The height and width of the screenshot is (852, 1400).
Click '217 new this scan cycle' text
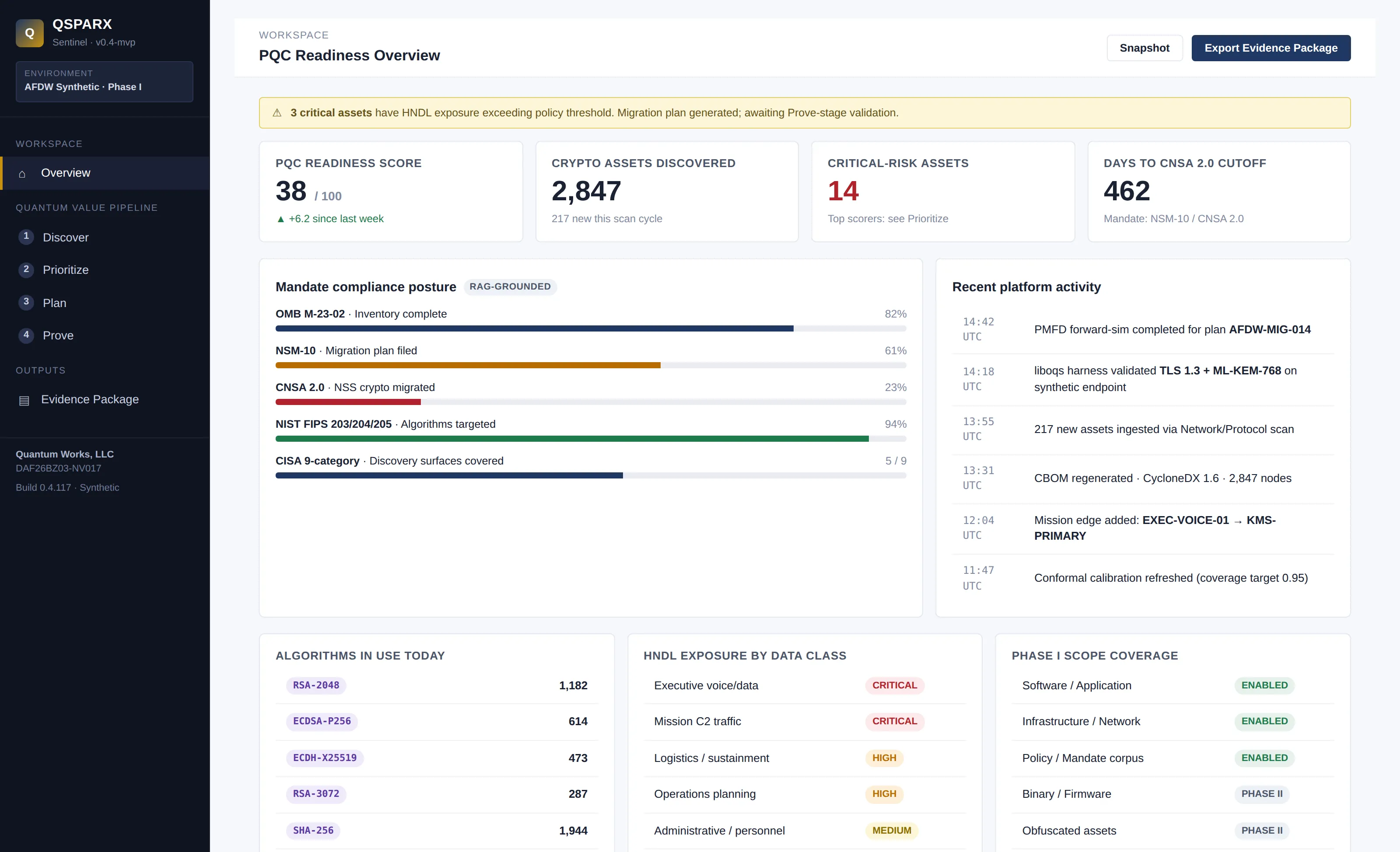point(606,219)
